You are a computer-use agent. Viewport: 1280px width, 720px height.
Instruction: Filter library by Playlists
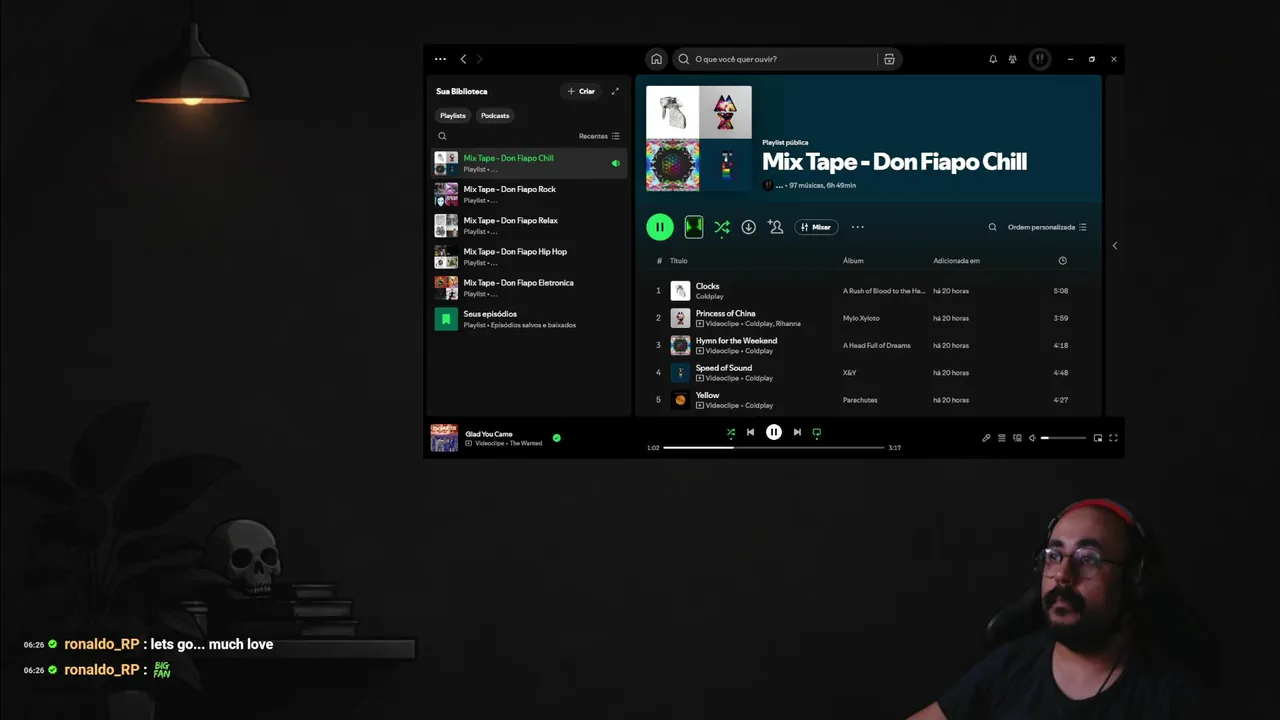click(453, 115)
